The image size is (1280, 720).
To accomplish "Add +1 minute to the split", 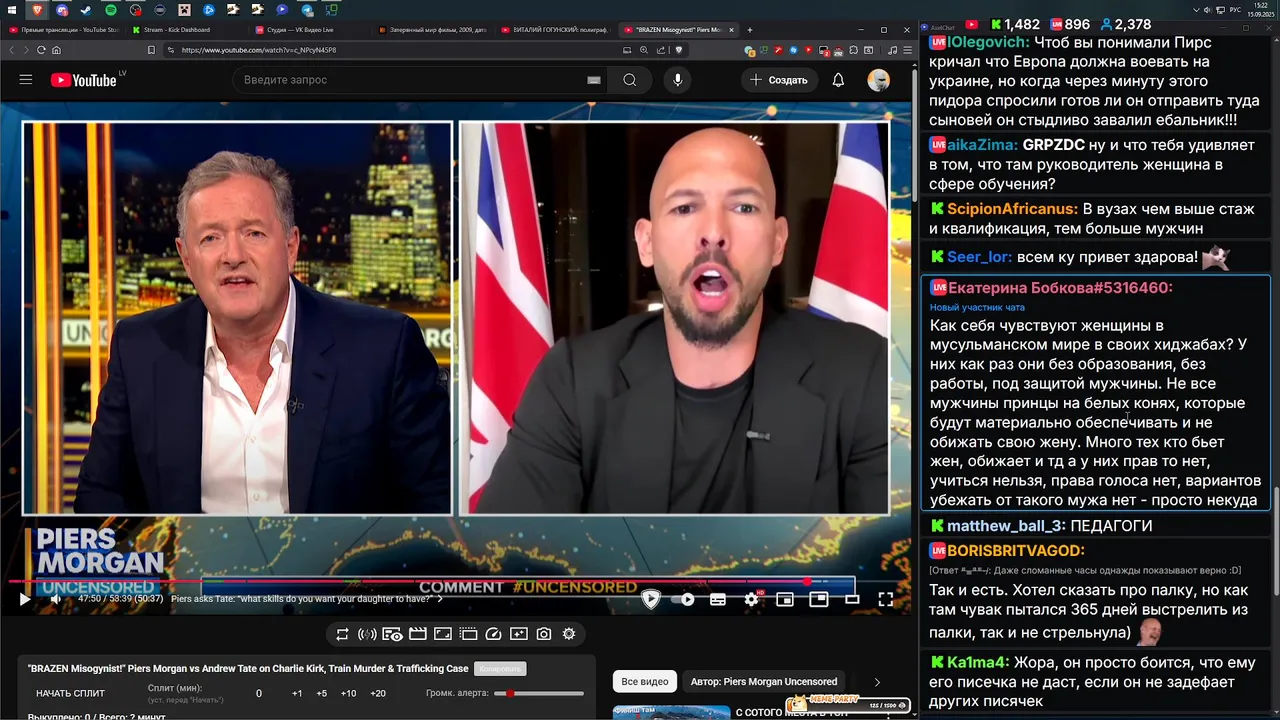I will (x=297, y=693).
